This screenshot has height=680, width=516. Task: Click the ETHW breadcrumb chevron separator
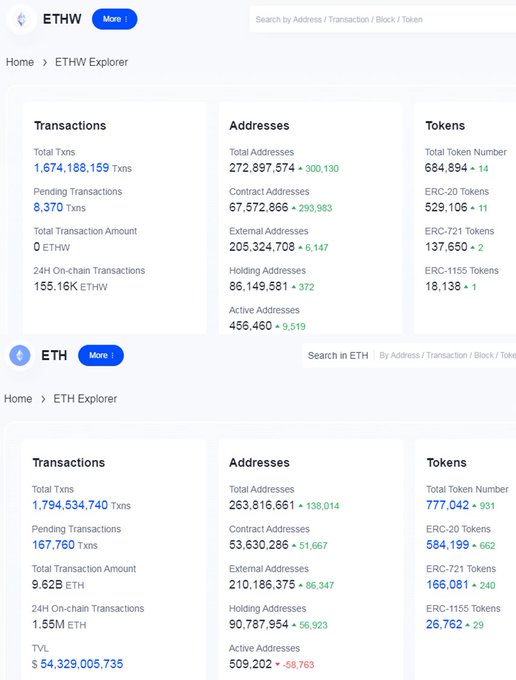45,62
